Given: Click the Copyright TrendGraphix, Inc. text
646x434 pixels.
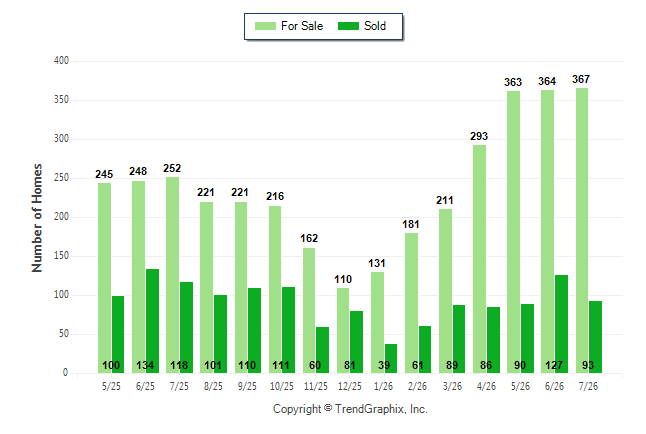Looking at the screenshot, I should (350, 409).
